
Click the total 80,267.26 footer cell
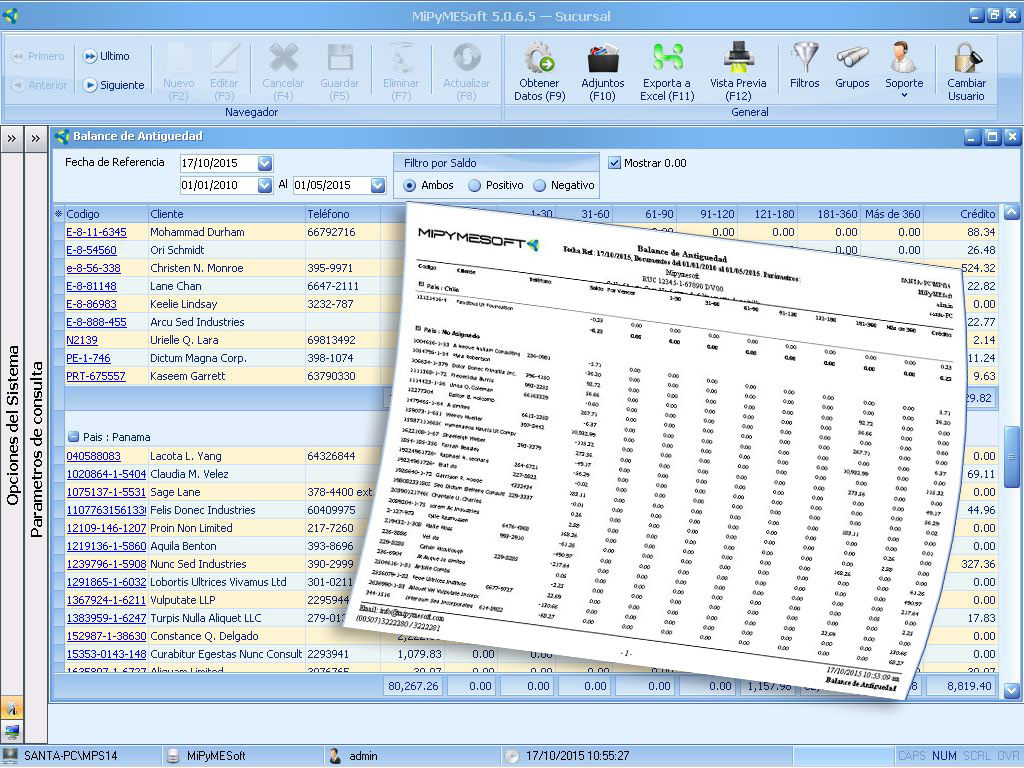(413, 686)
